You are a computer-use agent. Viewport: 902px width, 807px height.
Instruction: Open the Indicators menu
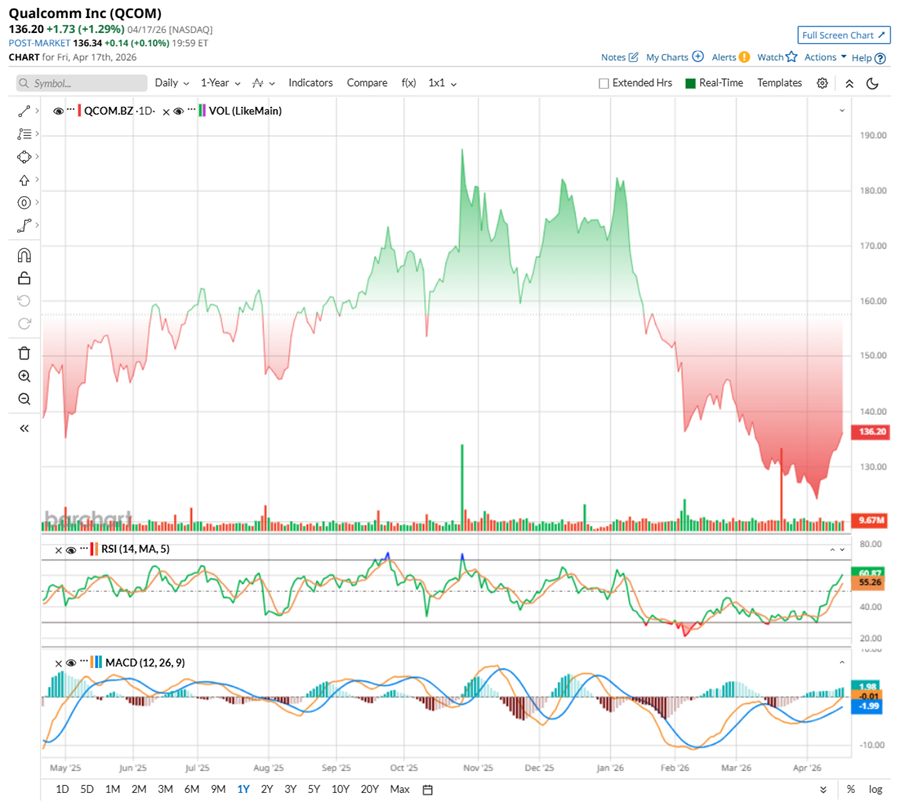(x=311, y=83)
